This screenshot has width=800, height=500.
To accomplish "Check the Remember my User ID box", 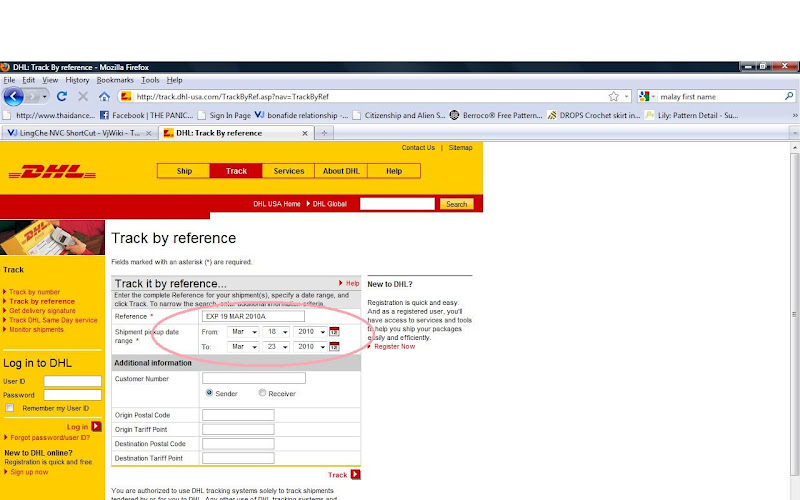I will coord(10,408).
